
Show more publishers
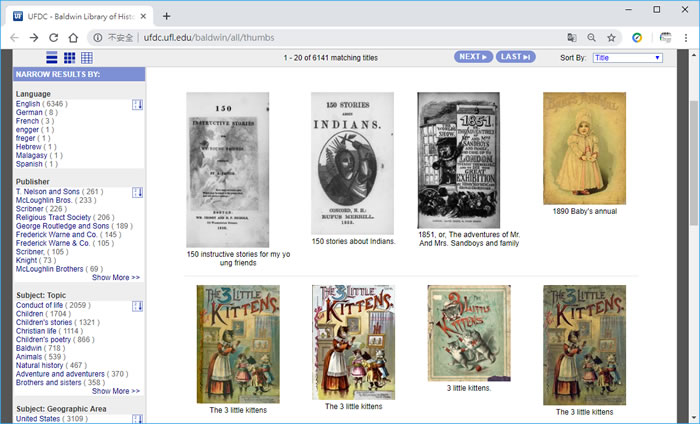click(116, 277)
